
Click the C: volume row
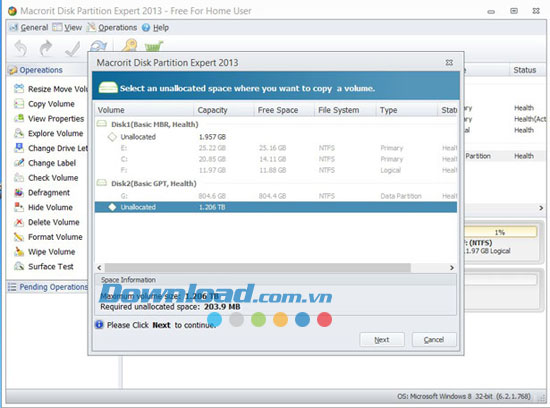(276, 159)
